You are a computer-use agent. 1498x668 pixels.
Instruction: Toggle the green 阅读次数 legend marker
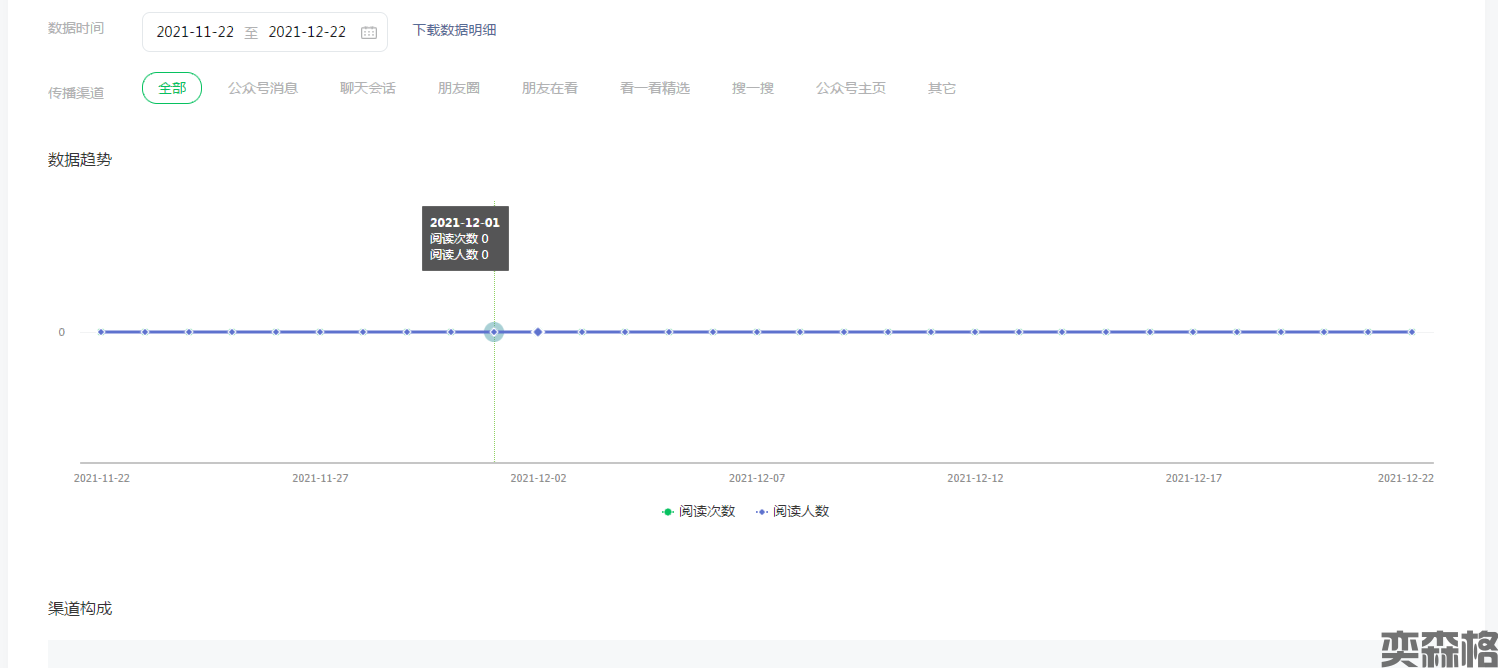(667, 512)
